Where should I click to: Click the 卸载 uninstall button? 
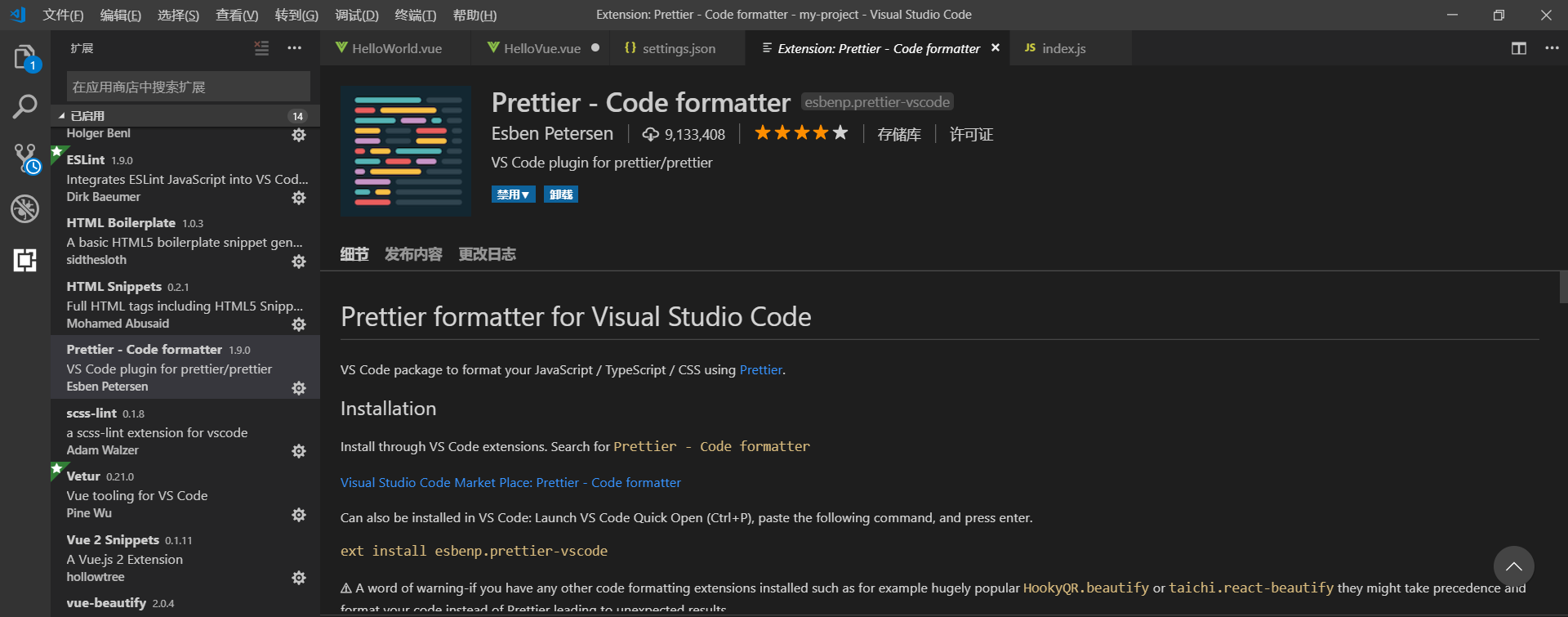tap(561, 194)
